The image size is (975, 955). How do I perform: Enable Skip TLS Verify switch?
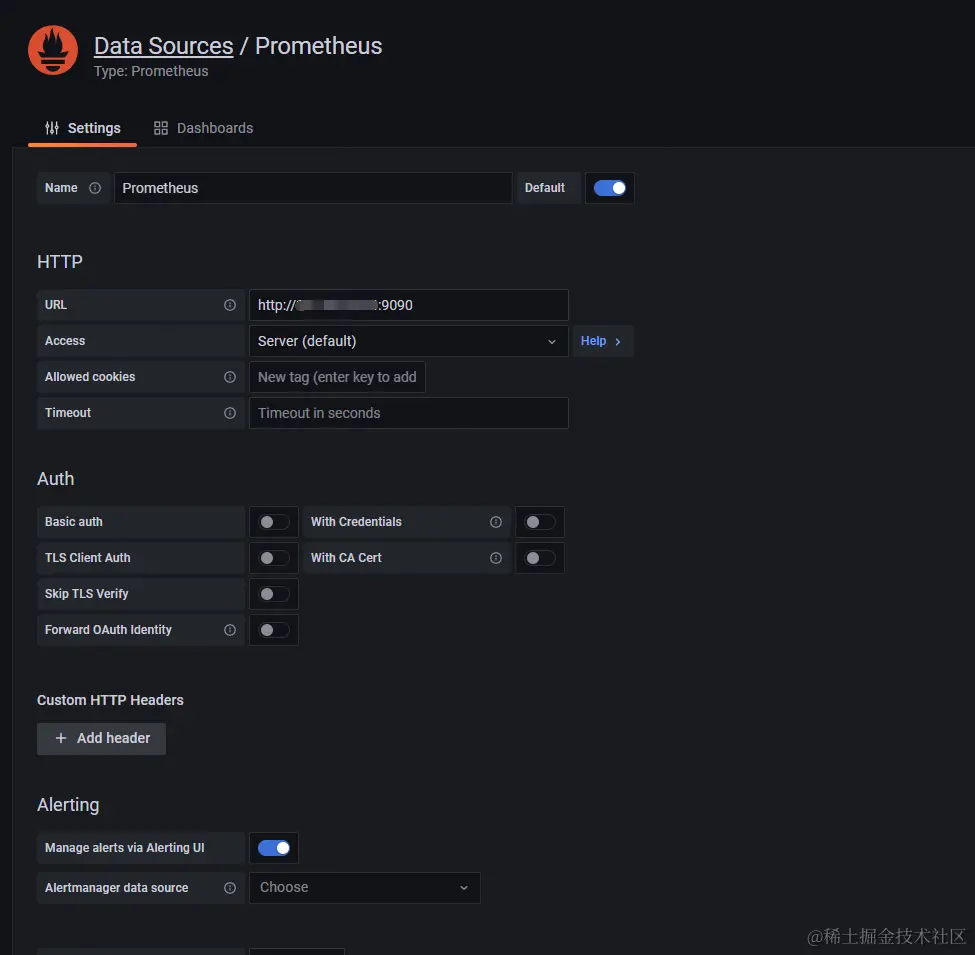[x=274, y=594]
